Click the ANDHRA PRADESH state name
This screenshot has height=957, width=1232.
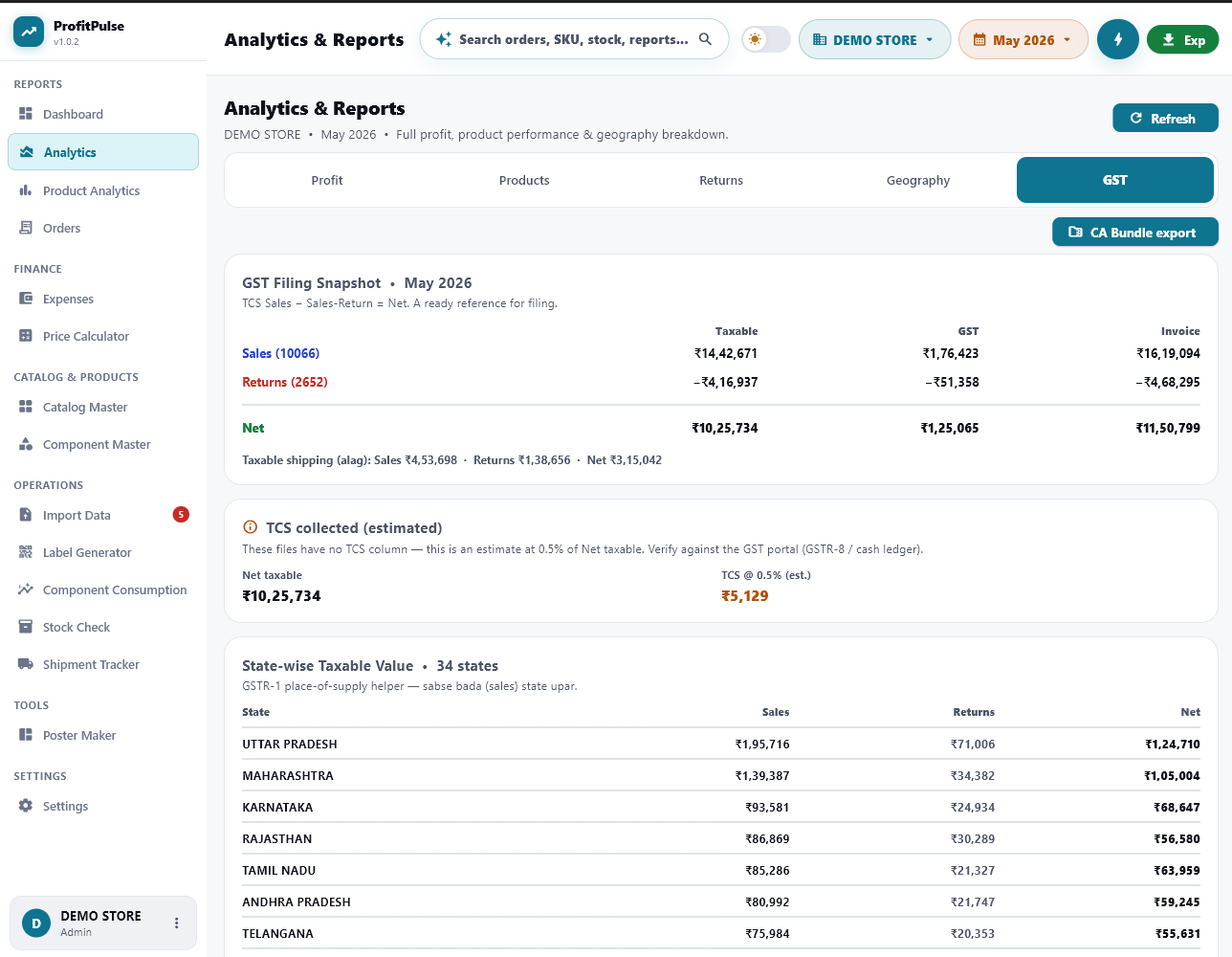click(297, 901)
